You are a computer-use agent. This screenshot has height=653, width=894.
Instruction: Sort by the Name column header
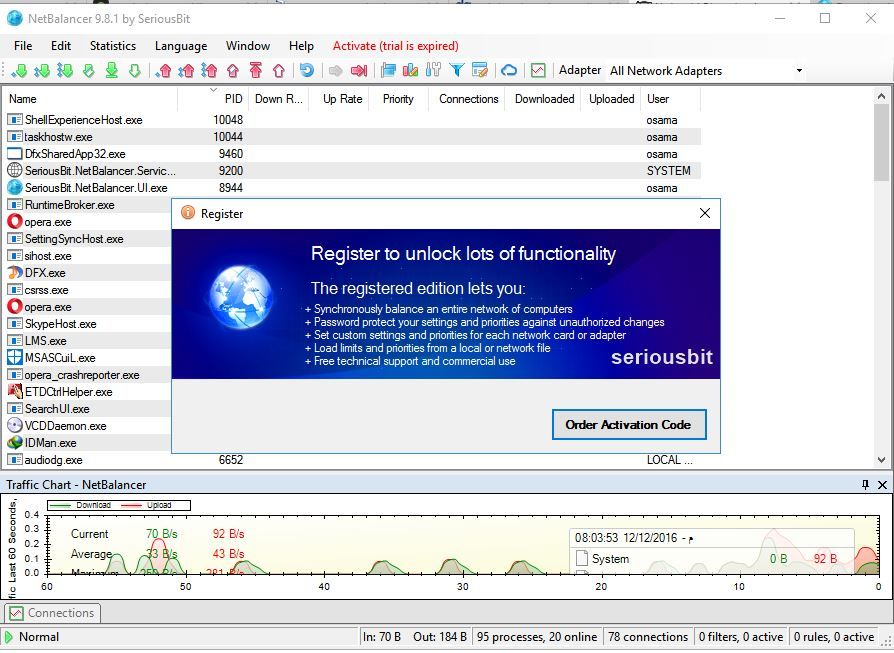[x=90, y=99]
